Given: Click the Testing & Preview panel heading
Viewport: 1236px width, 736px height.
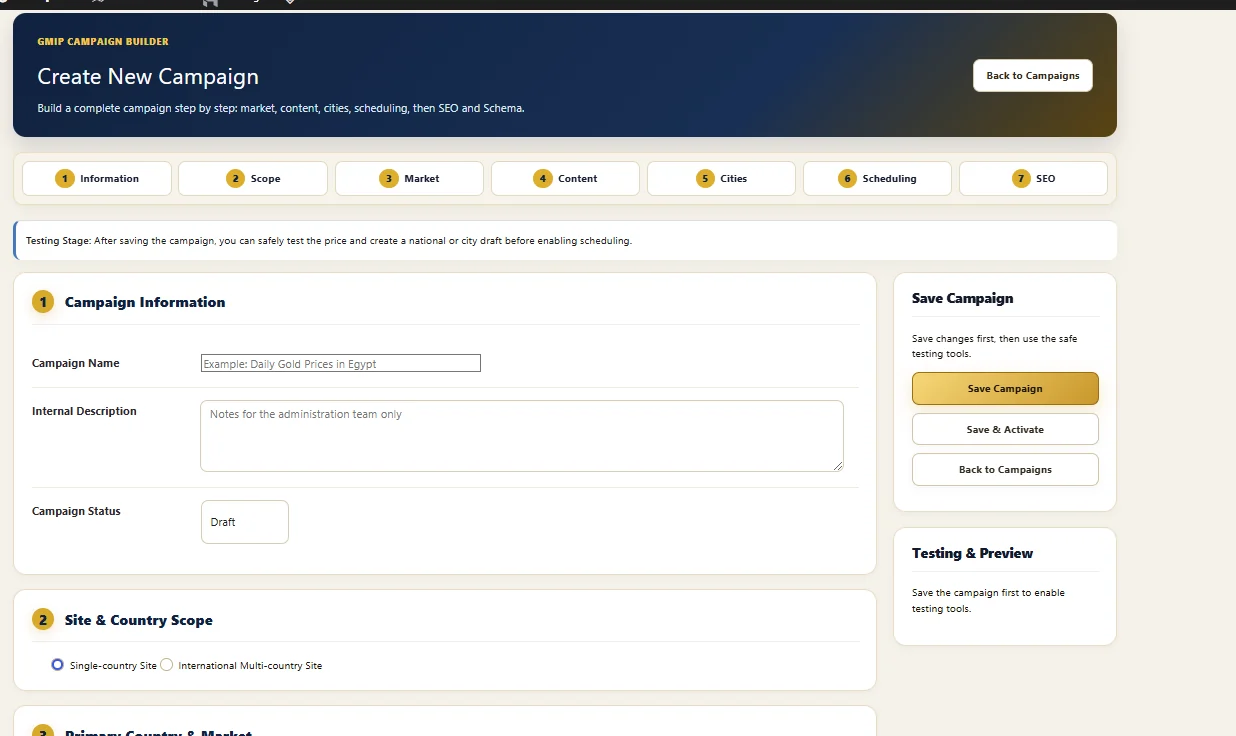Looking at the screenshot, I should click(x=972, y=553).
